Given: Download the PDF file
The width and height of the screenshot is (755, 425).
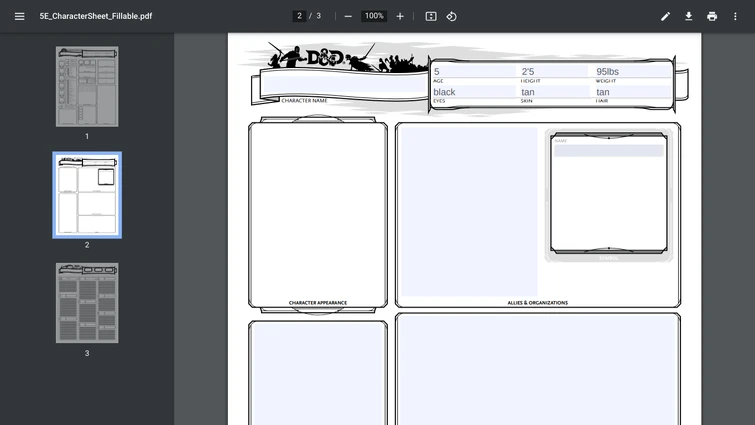Looking at the screenshot, I should tap(689, 16).
